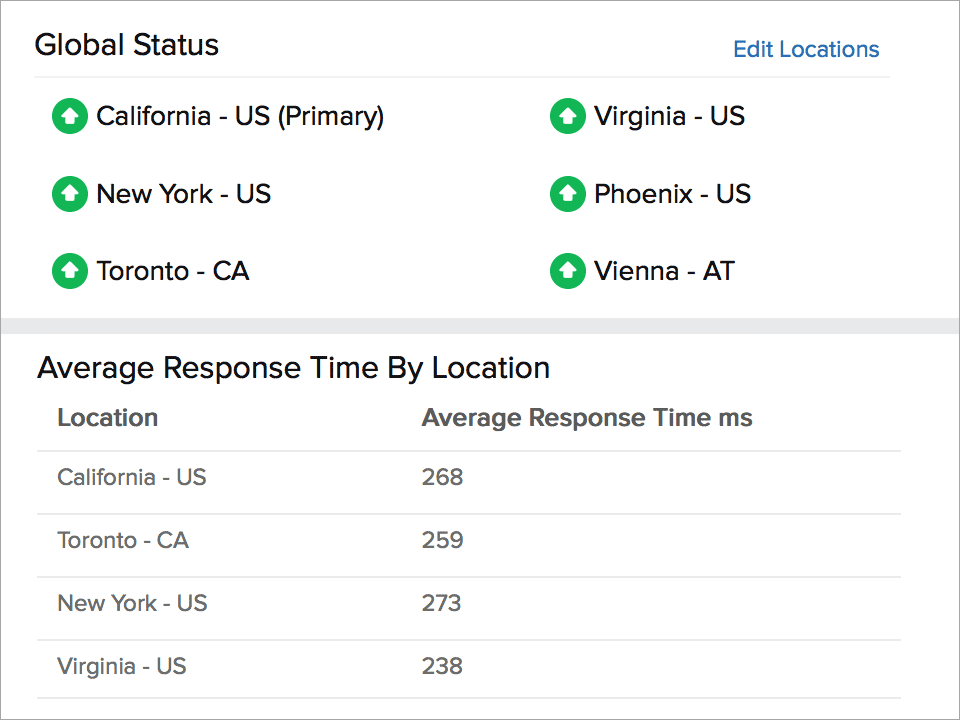Click the New York - US status indicator
The width and height of the screenshot is (960, 720).
pos(70,194)
